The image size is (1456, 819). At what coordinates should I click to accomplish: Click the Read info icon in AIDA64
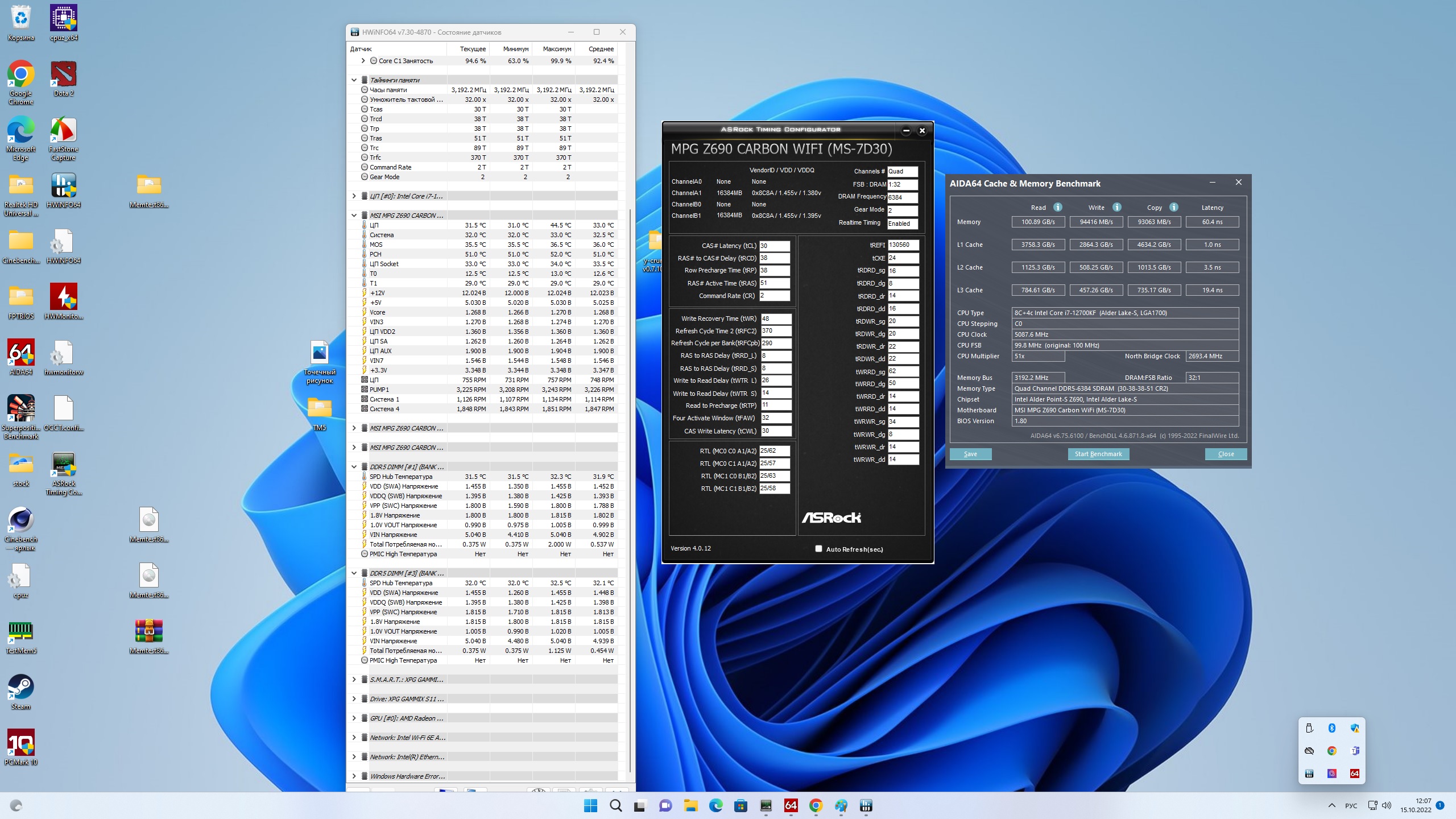coord(1057,208)
